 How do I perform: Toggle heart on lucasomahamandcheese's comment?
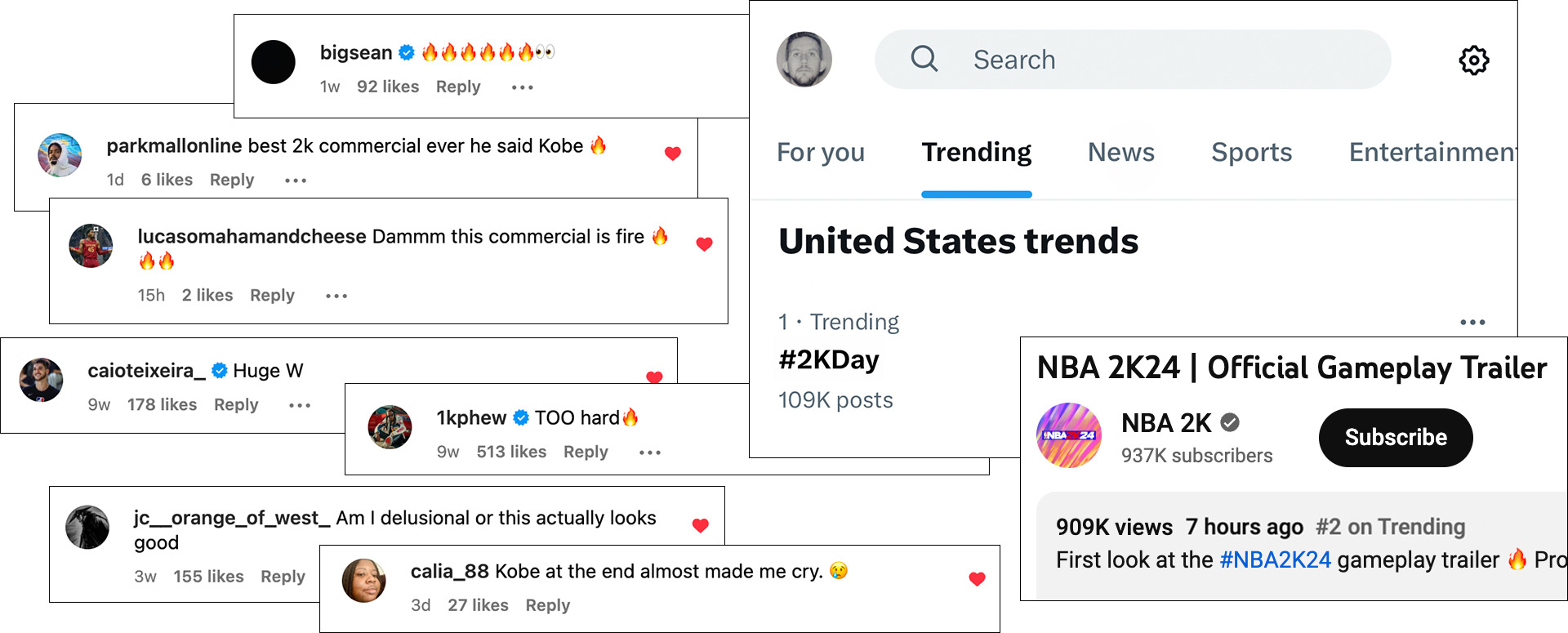point(704,244)
